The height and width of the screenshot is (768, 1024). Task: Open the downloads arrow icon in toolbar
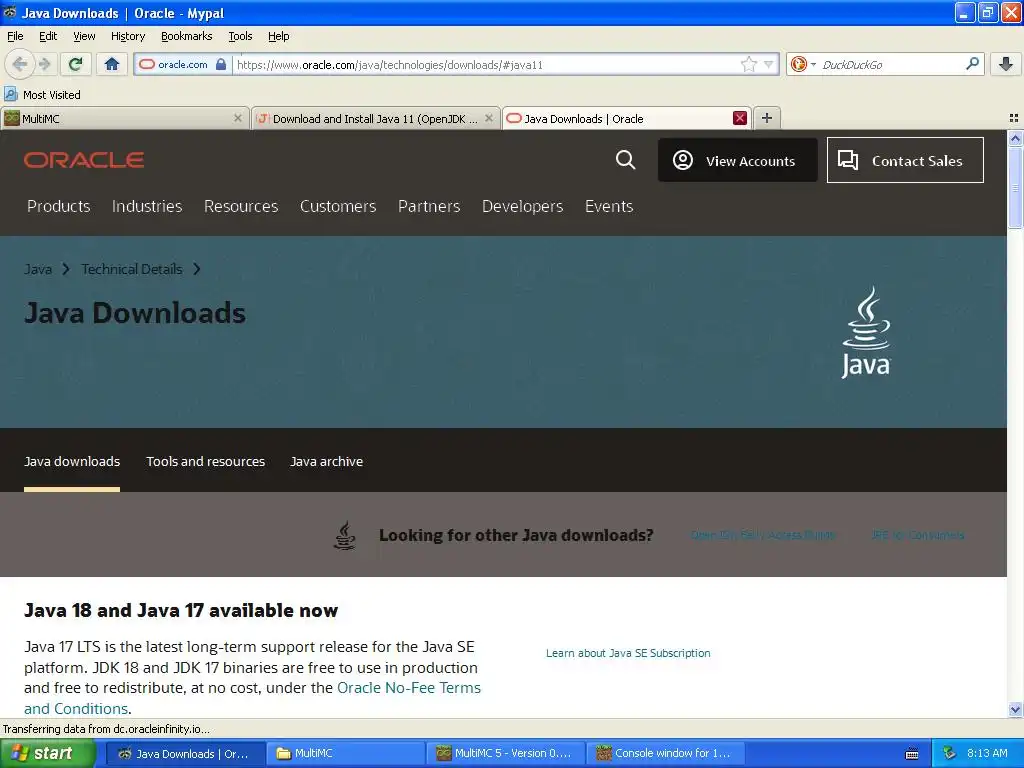1006,64
